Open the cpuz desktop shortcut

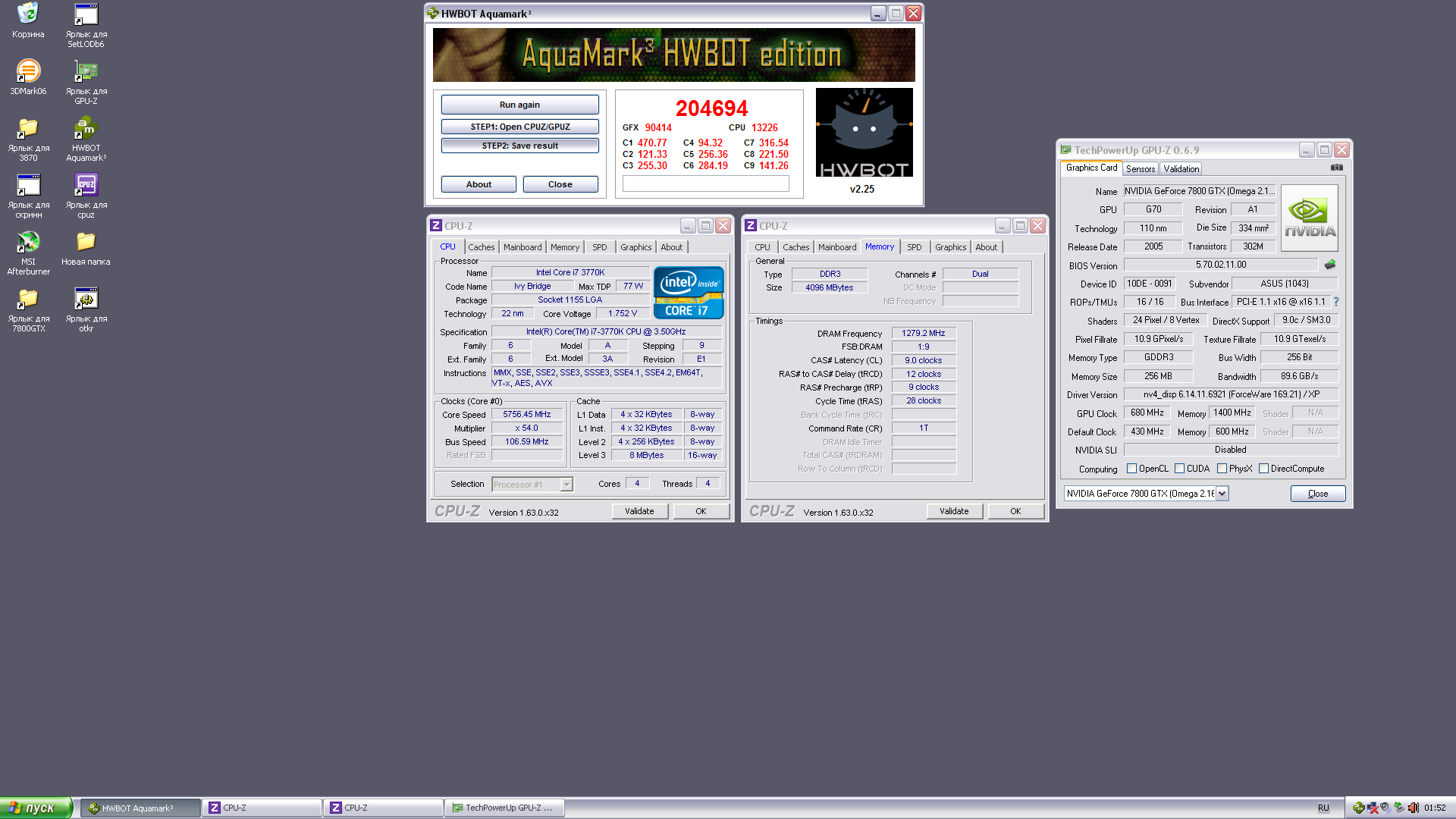tap(86, 195)
